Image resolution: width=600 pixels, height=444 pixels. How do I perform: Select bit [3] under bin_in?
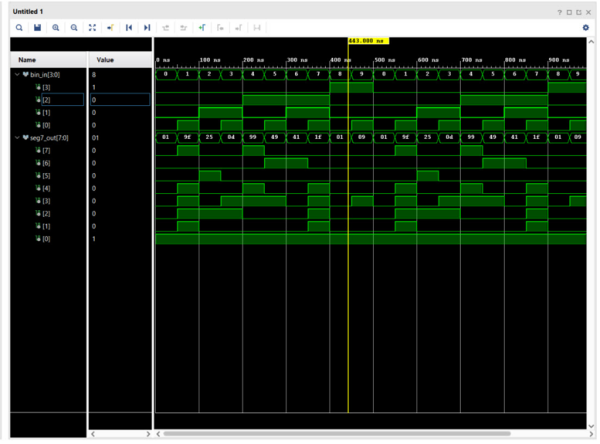tap(46, 87)
